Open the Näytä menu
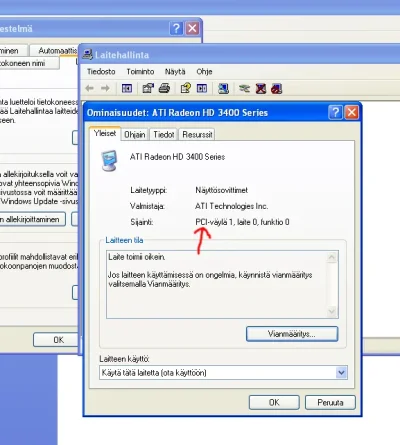This screenshot has width=400, height=445. tap(175, 72)
